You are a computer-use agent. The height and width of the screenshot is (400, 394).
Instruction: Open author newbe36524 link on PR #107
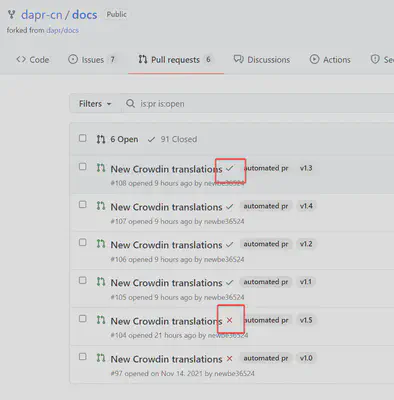(x=224, y=221)
